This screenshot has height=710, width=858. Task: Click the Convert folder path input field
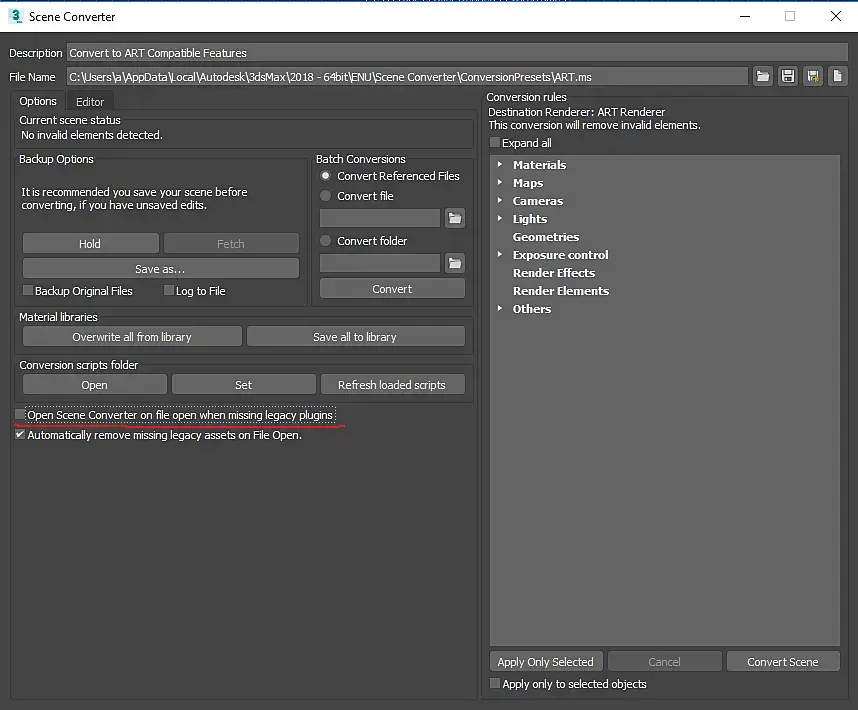point(380,263)
